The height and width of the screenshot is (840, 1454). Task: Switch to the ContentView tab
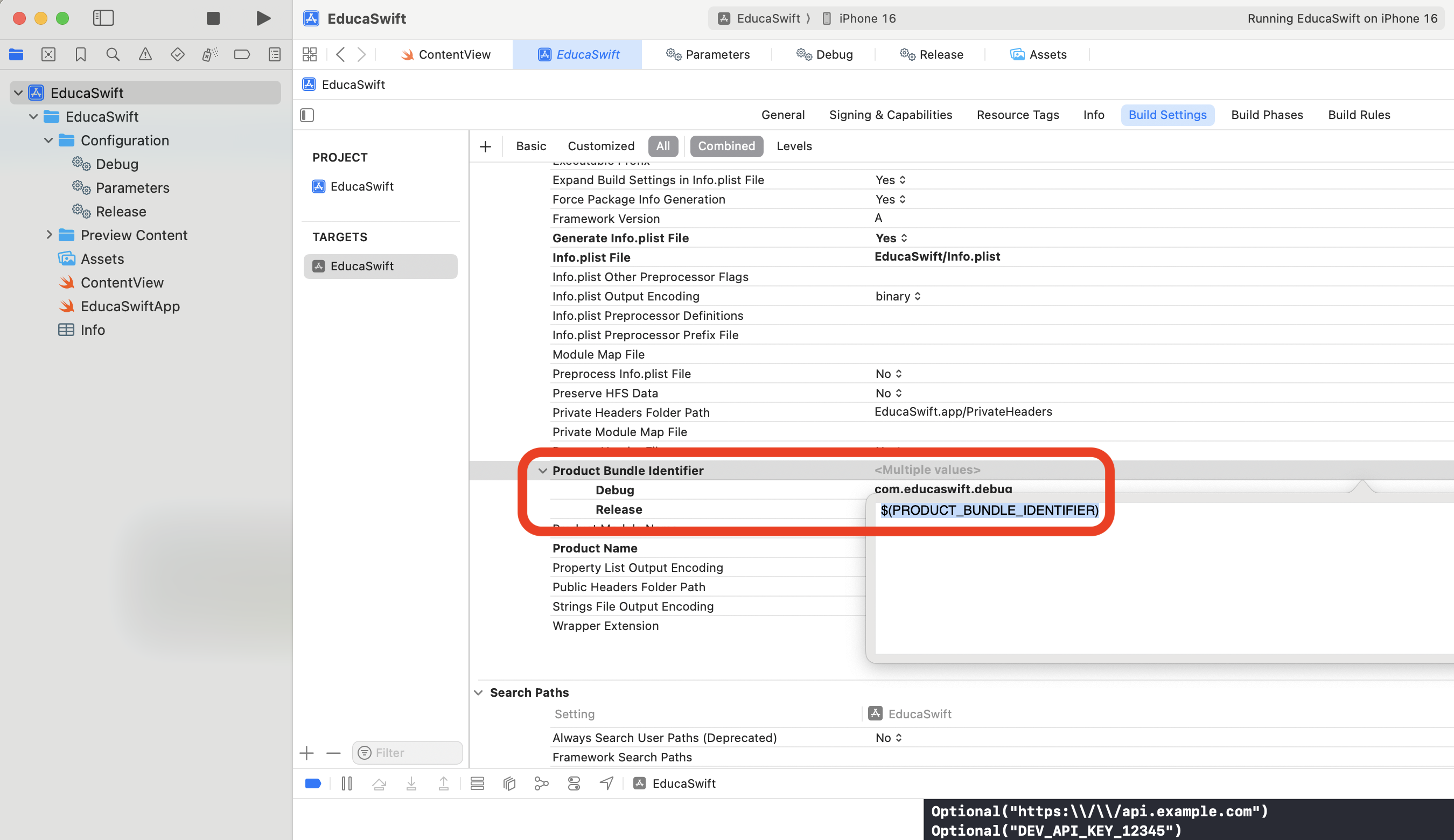tap(445, 55)
